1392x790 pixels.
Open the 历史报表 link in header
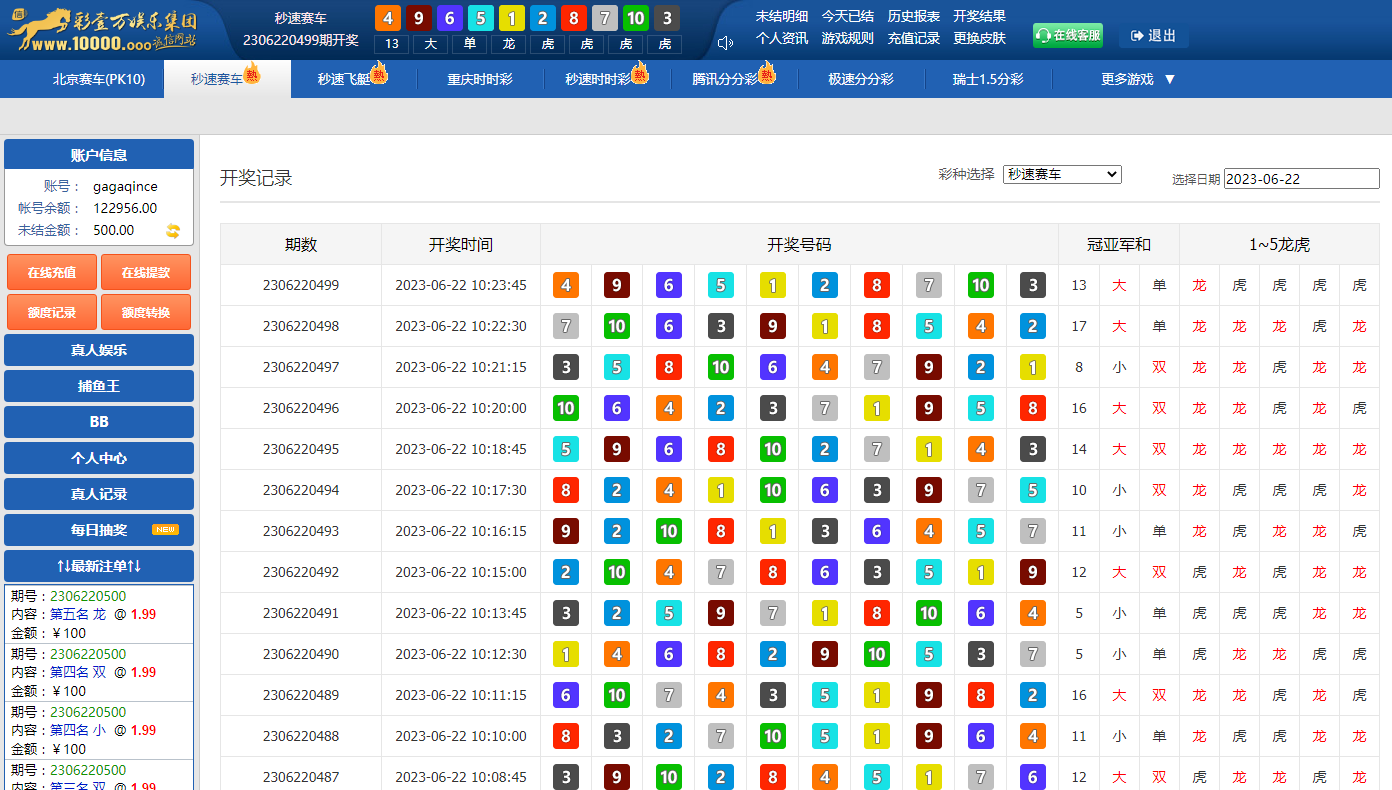pyautogui.click(x=913, y=16)
